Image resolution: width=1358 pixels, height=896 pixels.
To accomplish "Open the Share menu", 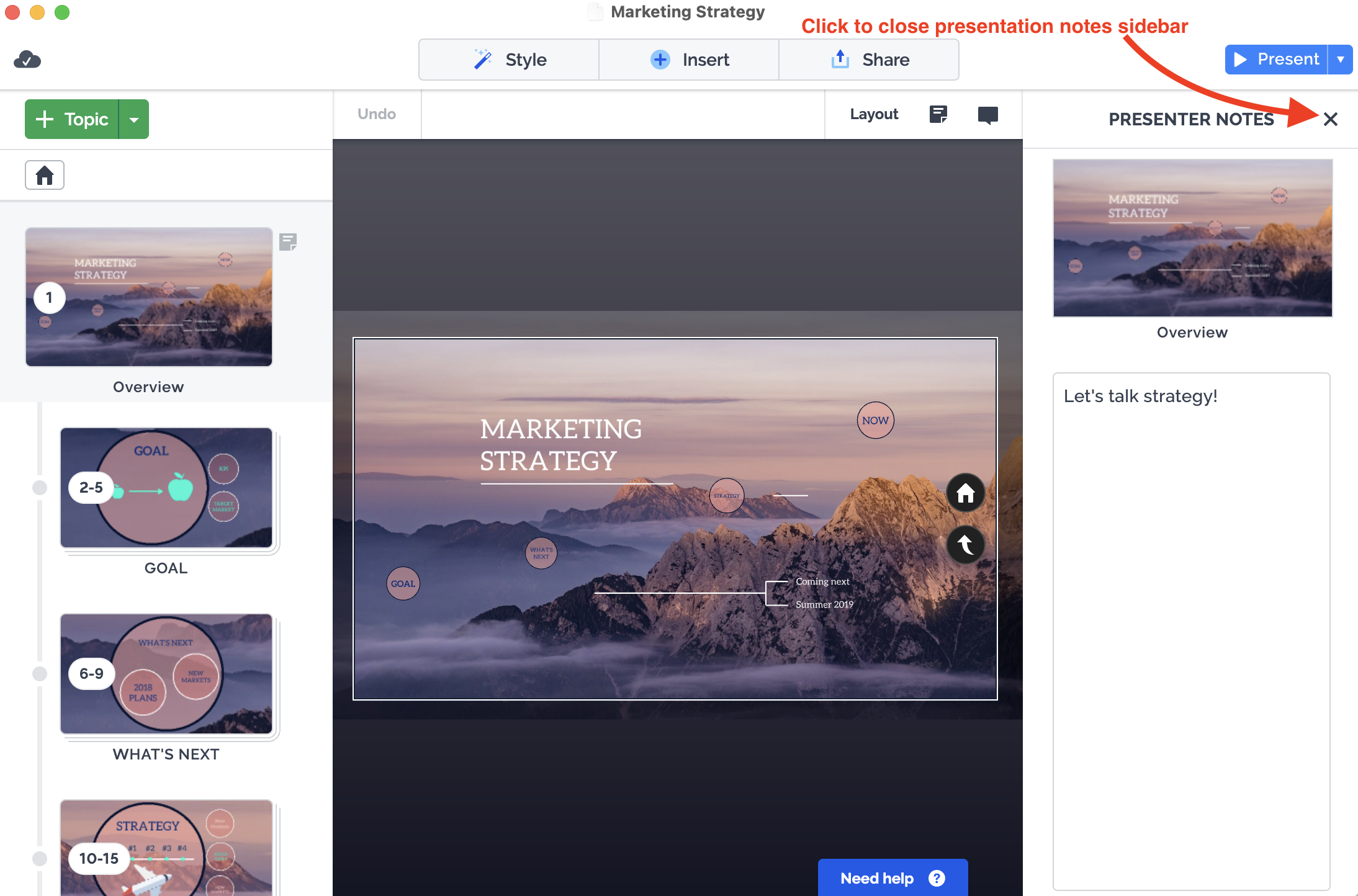I will [869, 60].
